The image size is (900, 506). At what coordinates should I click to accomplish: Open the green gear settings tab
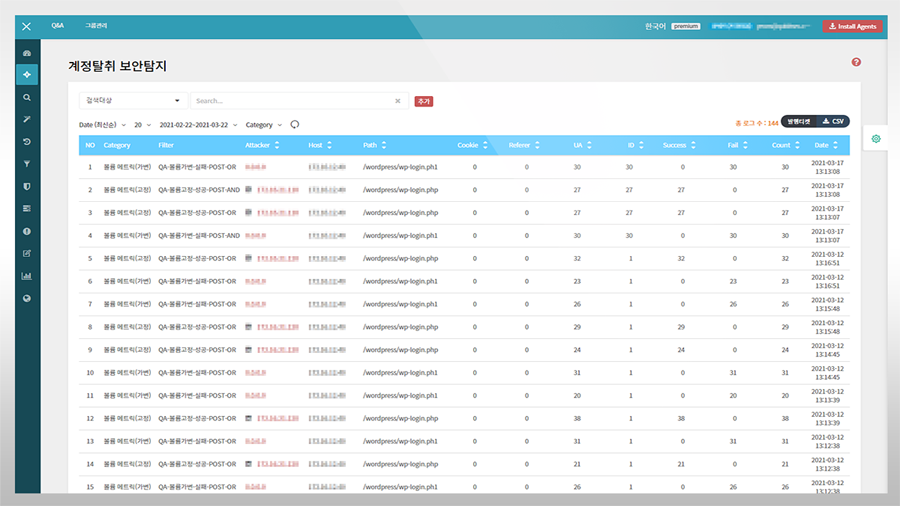[876, 139]
